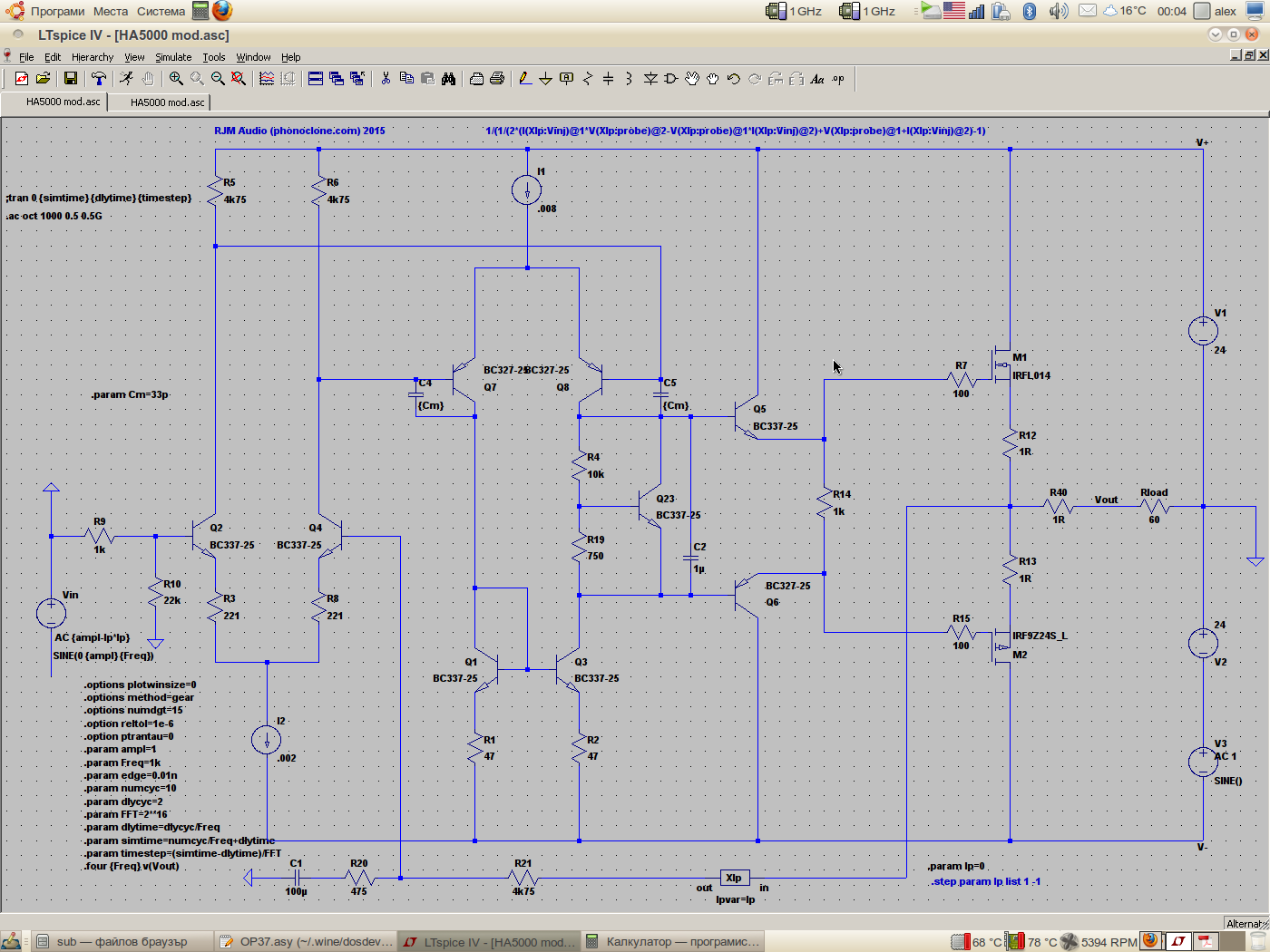Image resolution: width=1270 pixels, height=952 pixels.
Task: Click the Zoom Out magnifier icon
Action: 218,79
